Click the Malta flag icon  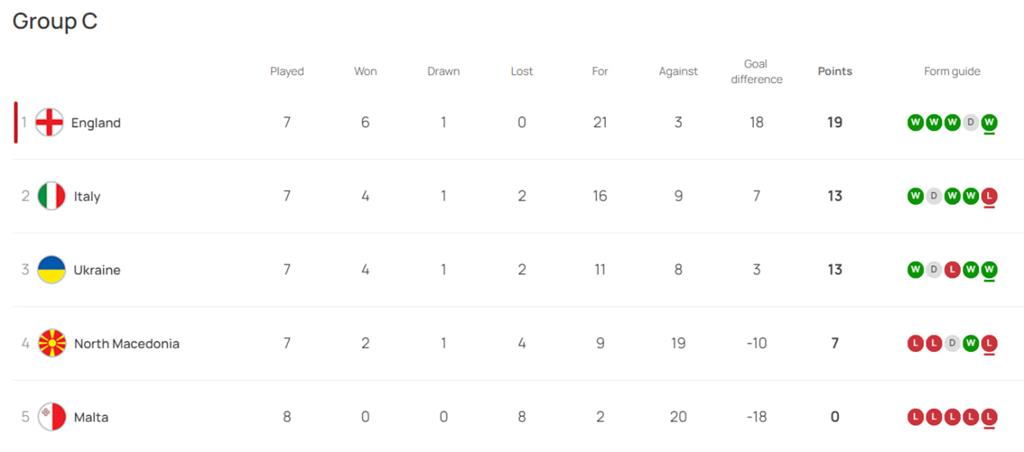(x=52, y=417)
